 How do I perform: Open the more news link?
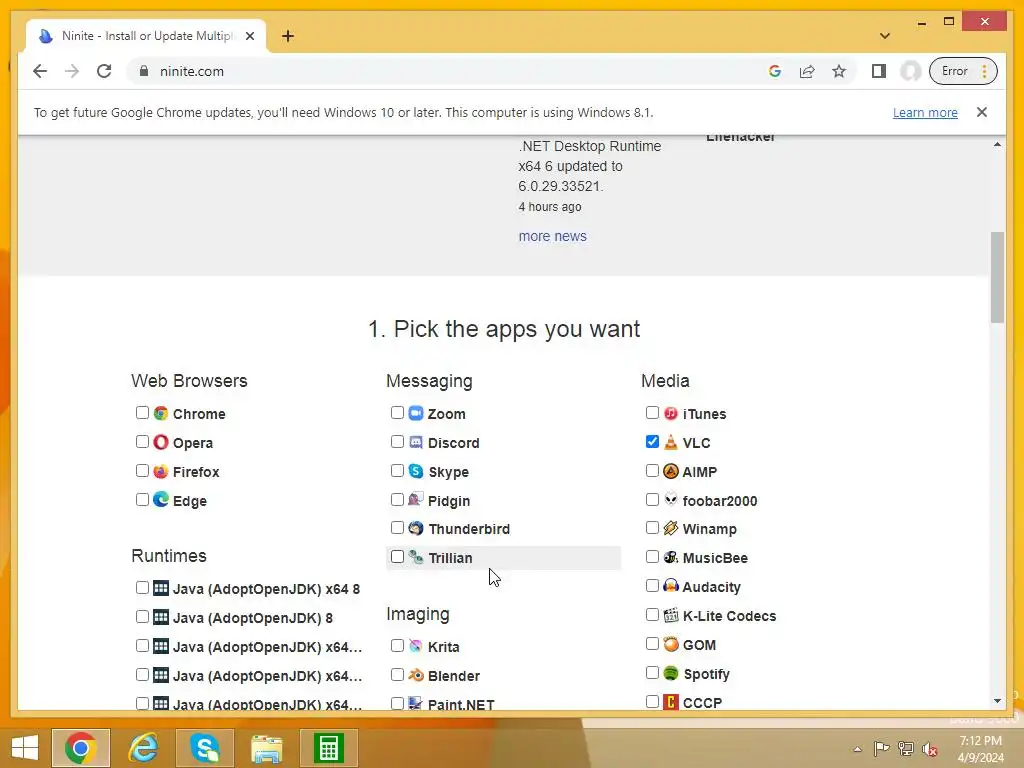point(552,236)
